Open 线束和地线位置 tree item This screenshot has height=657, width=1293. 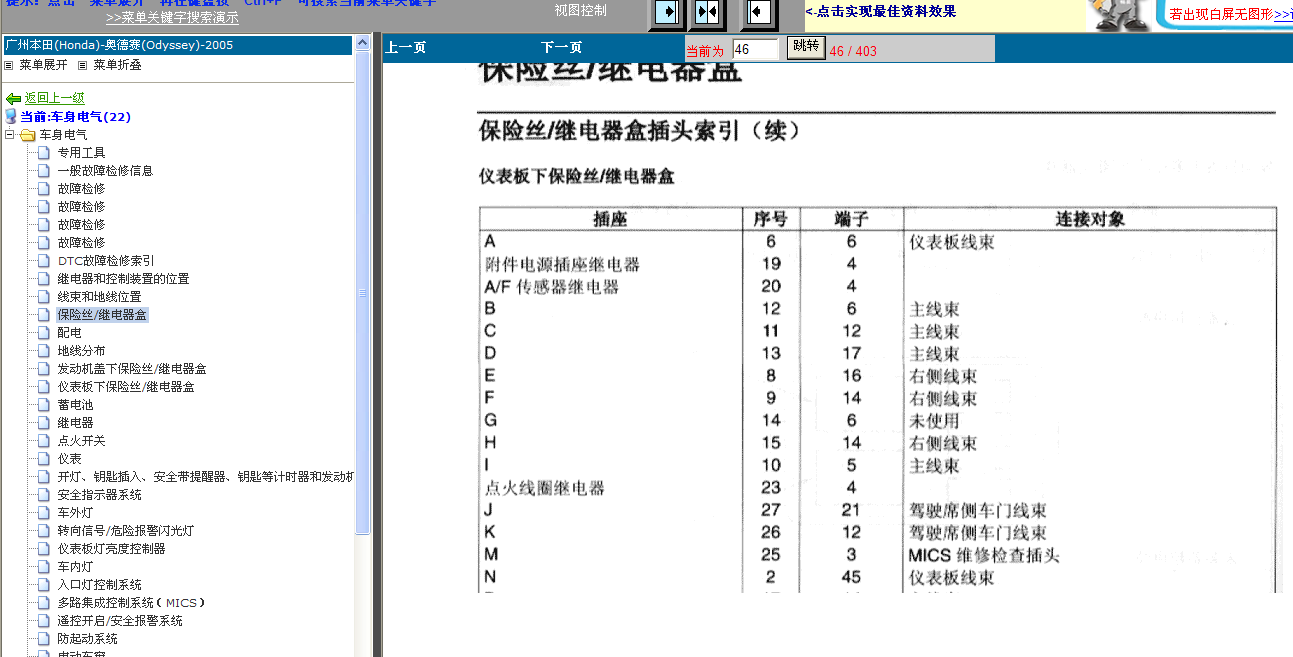99,297
